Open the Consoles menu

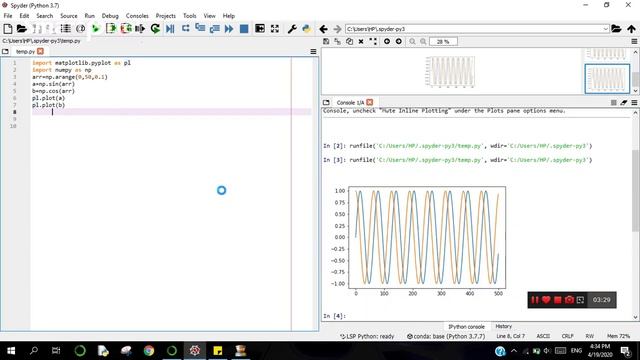(137, 16)
